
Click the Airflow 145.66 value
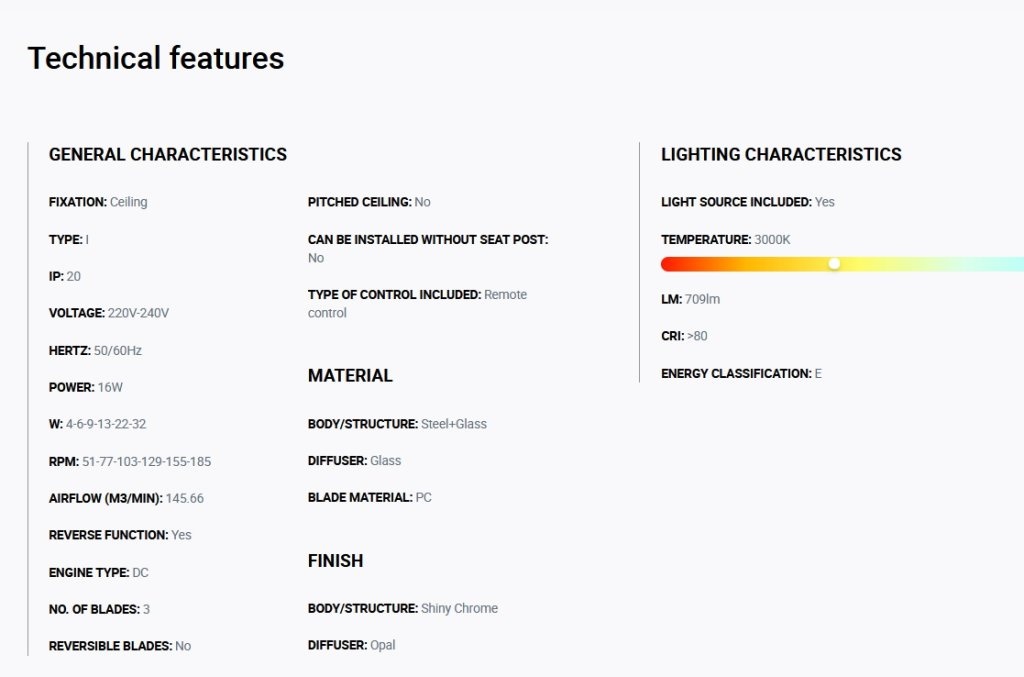[185, 498]
